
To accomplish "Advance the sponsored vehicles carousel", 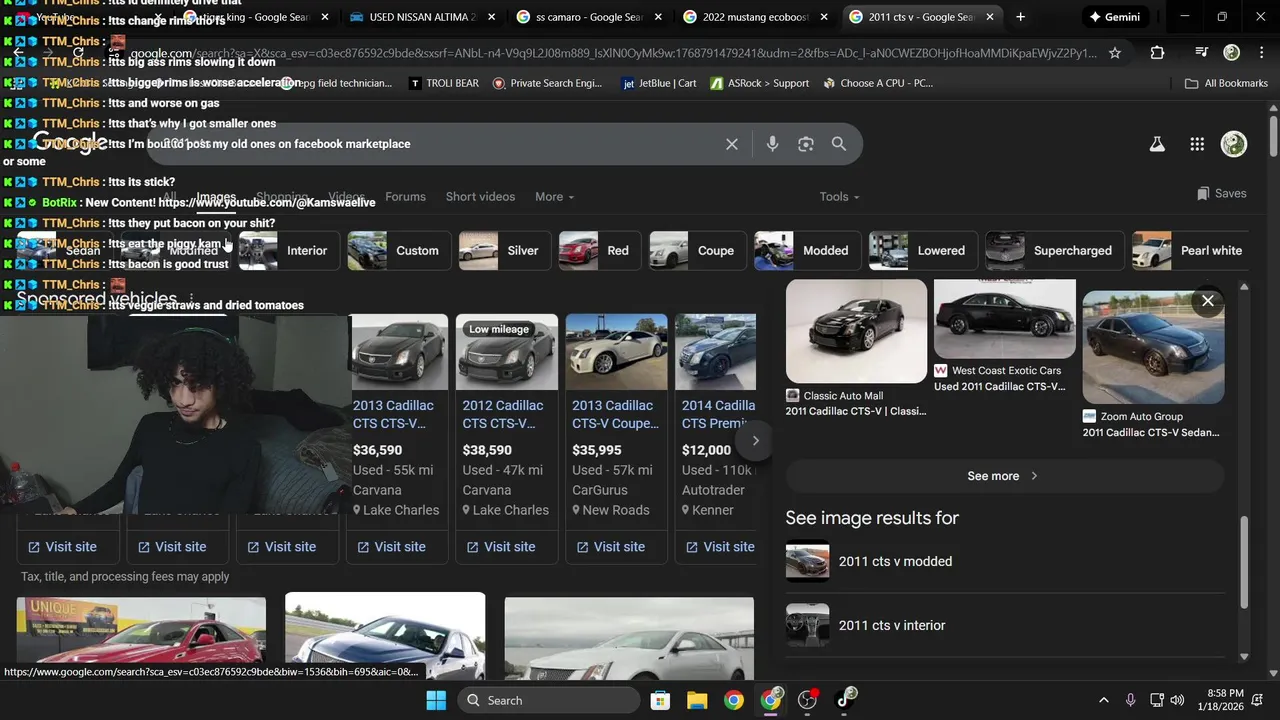I will [755, 440].
